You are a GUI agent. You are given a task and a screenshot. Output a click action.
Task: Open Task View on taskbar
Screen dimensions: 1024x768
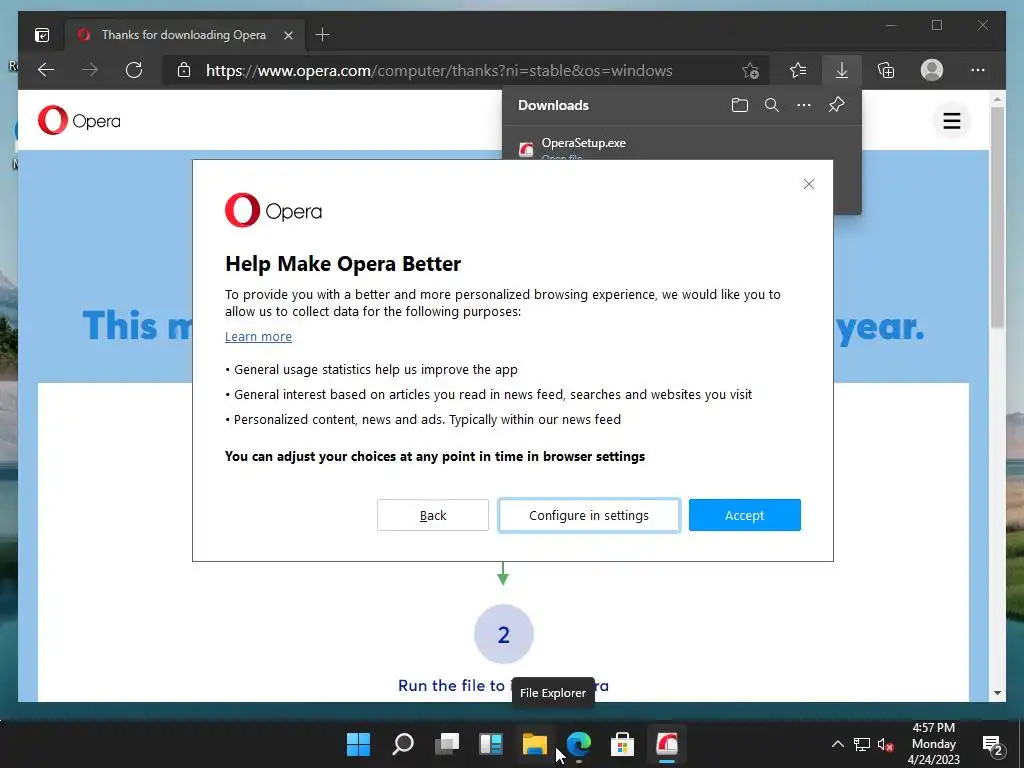pos(447,744)
